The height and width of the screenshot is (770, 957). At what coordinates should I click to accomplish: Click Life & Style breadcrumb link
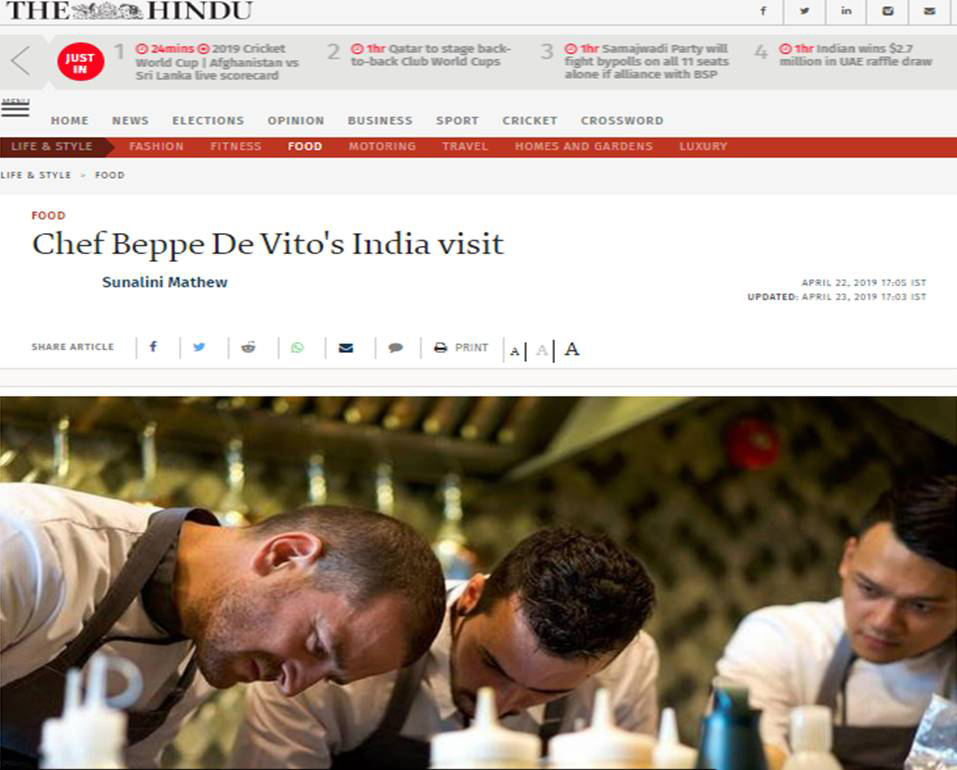pos(36,175)
